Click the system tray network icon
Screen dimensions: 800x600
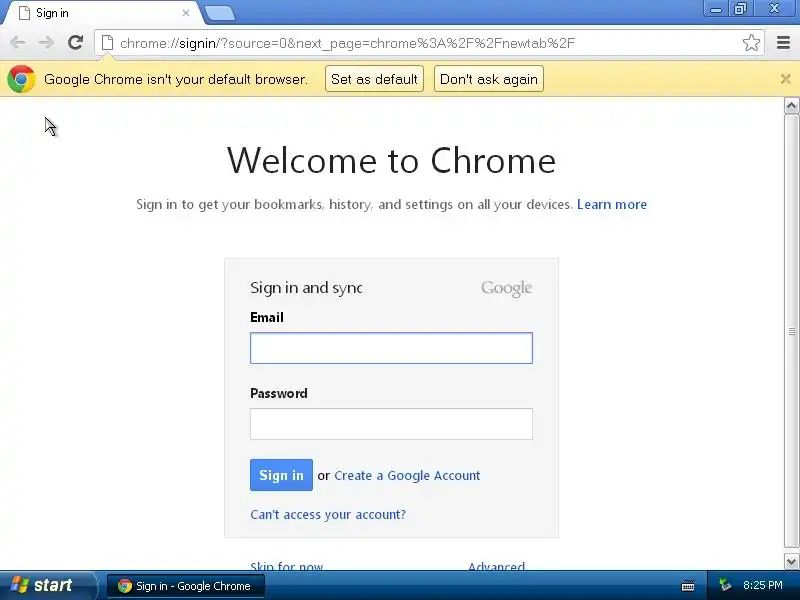point(724,585)
